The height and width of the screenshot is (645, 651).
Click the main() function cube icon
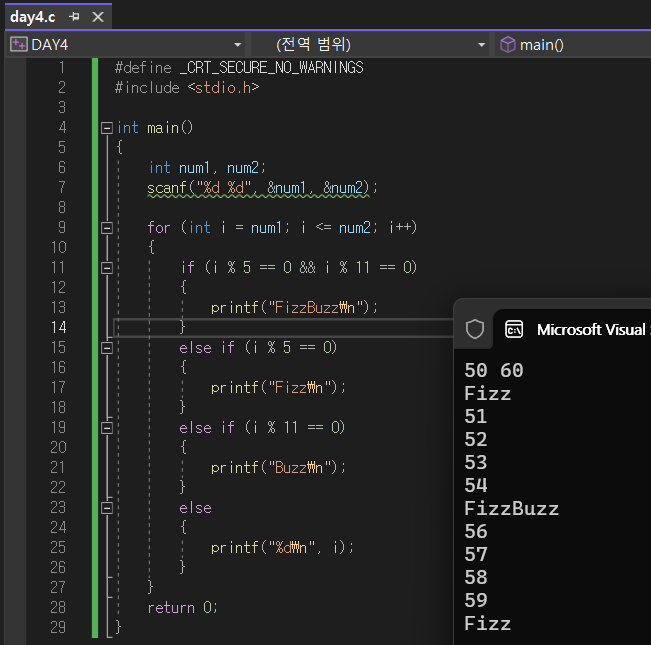point(507,45)
